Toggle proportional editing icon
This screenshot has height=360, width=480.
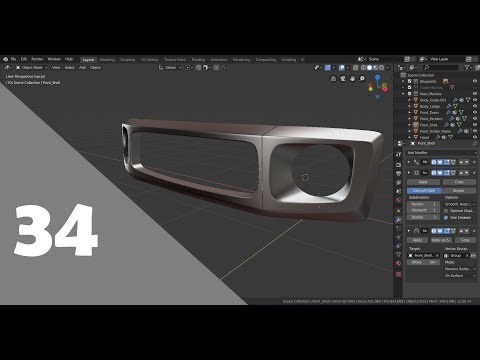(x=216, y=68)
